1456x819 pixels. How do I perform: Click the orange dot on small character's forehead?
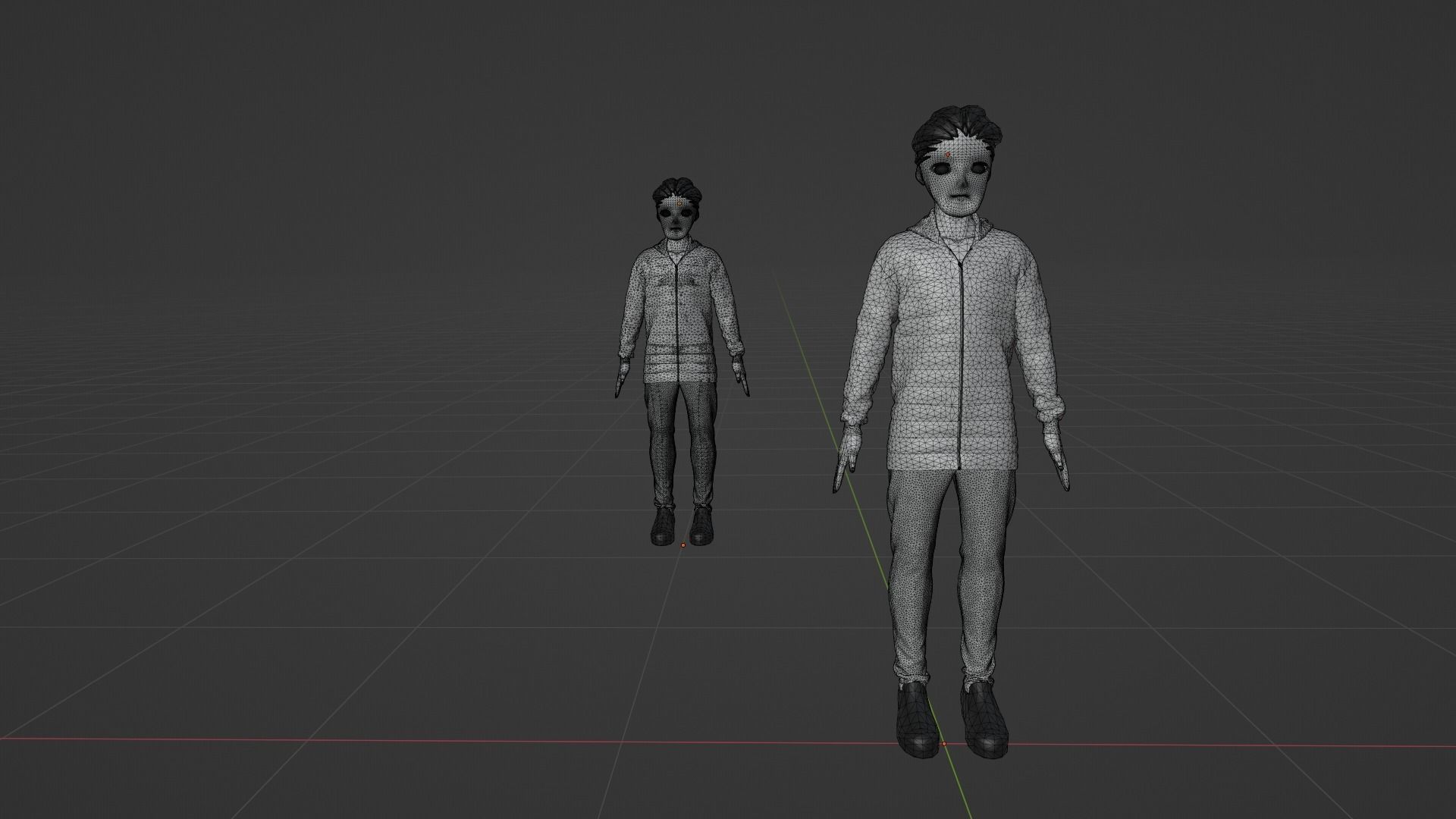coord(679,203)
